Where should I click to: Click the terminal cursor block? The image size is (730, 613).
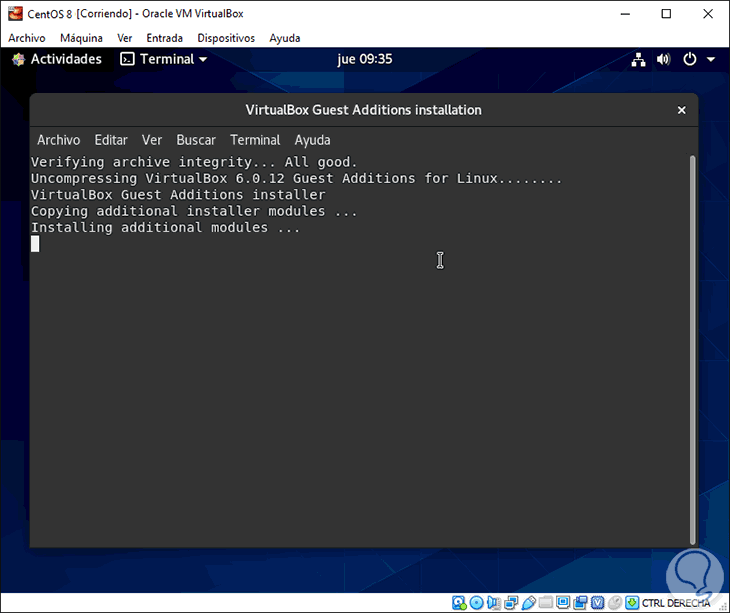pos(35,244)
